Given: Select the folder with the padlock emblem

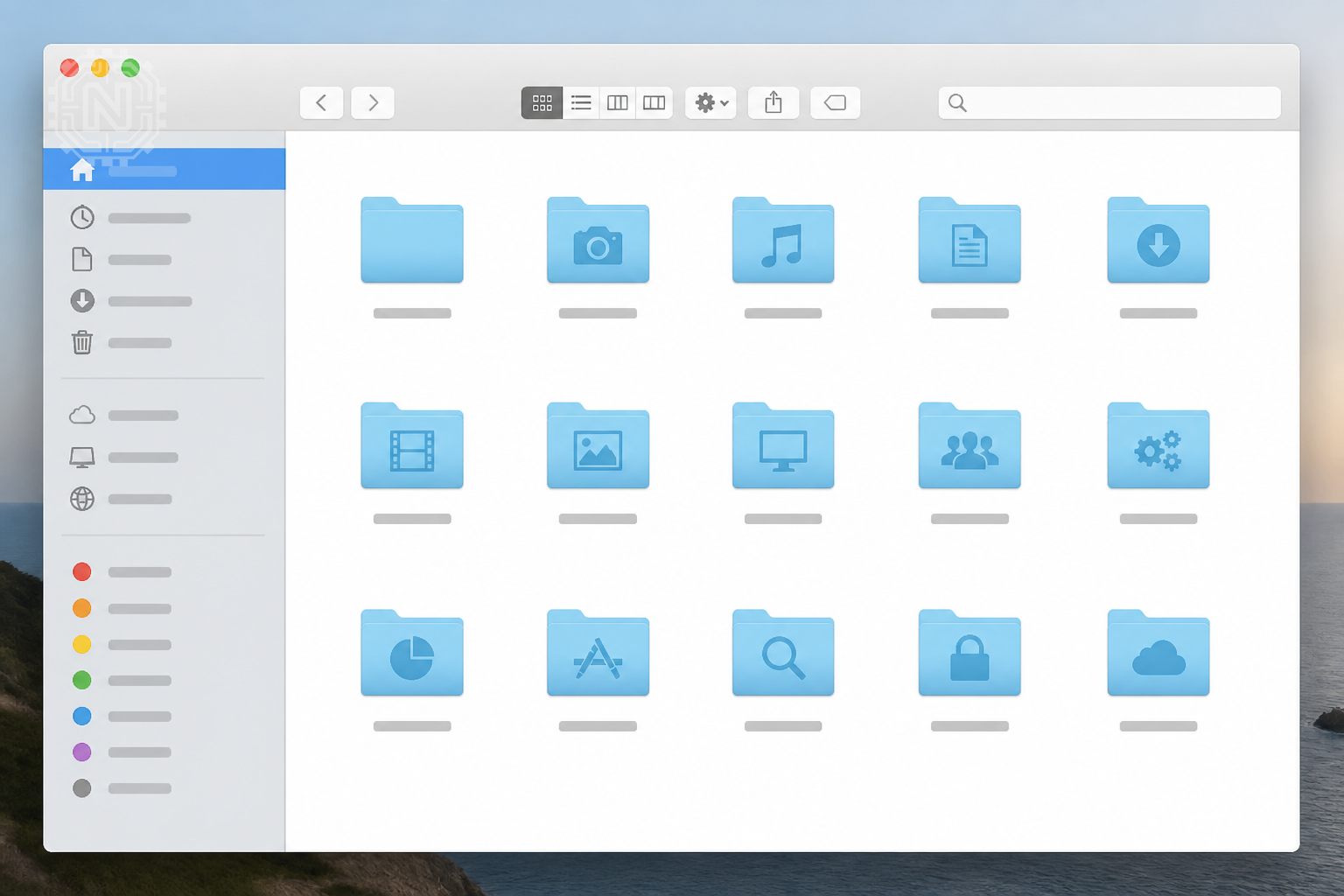Looking at the screenshot, I should [969, 653].
